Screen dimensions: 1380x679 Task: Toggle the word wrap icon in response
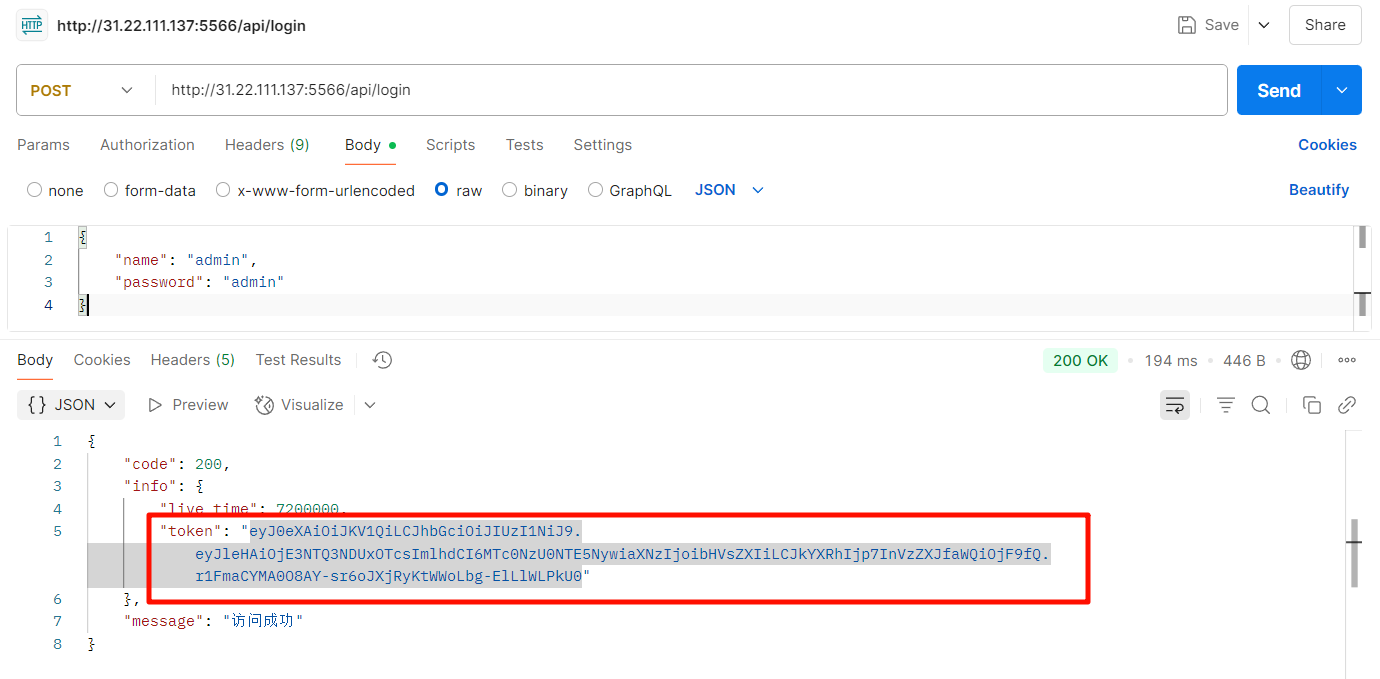pos(1174,405)
